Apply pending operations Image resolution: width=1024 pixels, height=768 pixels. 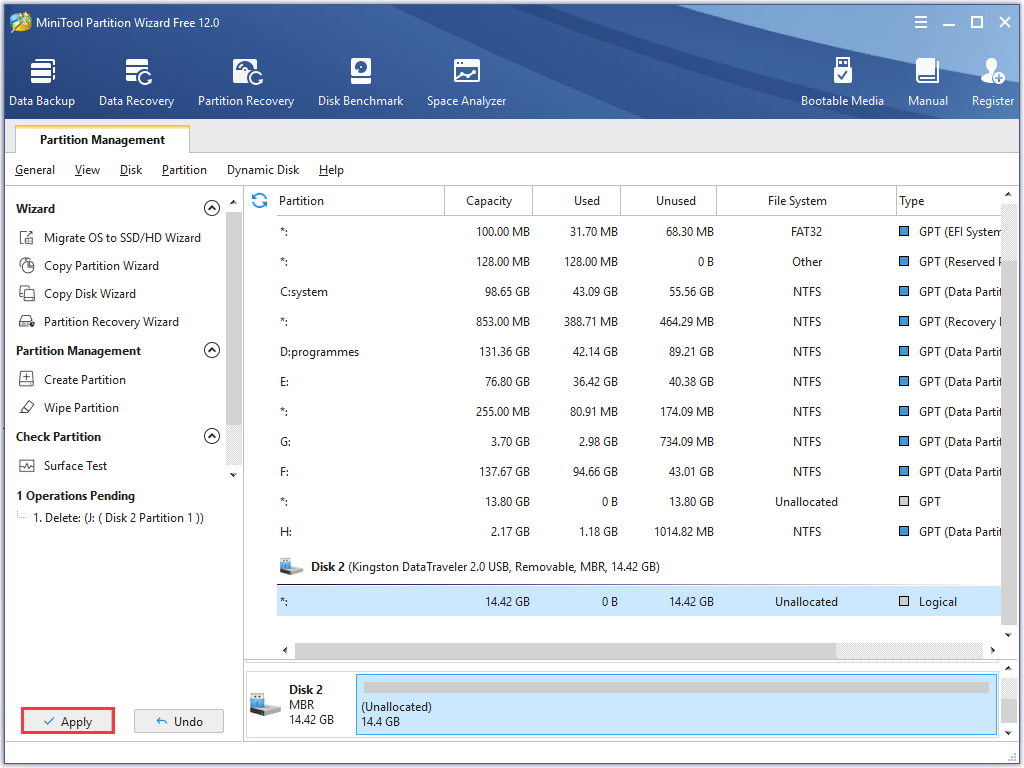point(68,721)
